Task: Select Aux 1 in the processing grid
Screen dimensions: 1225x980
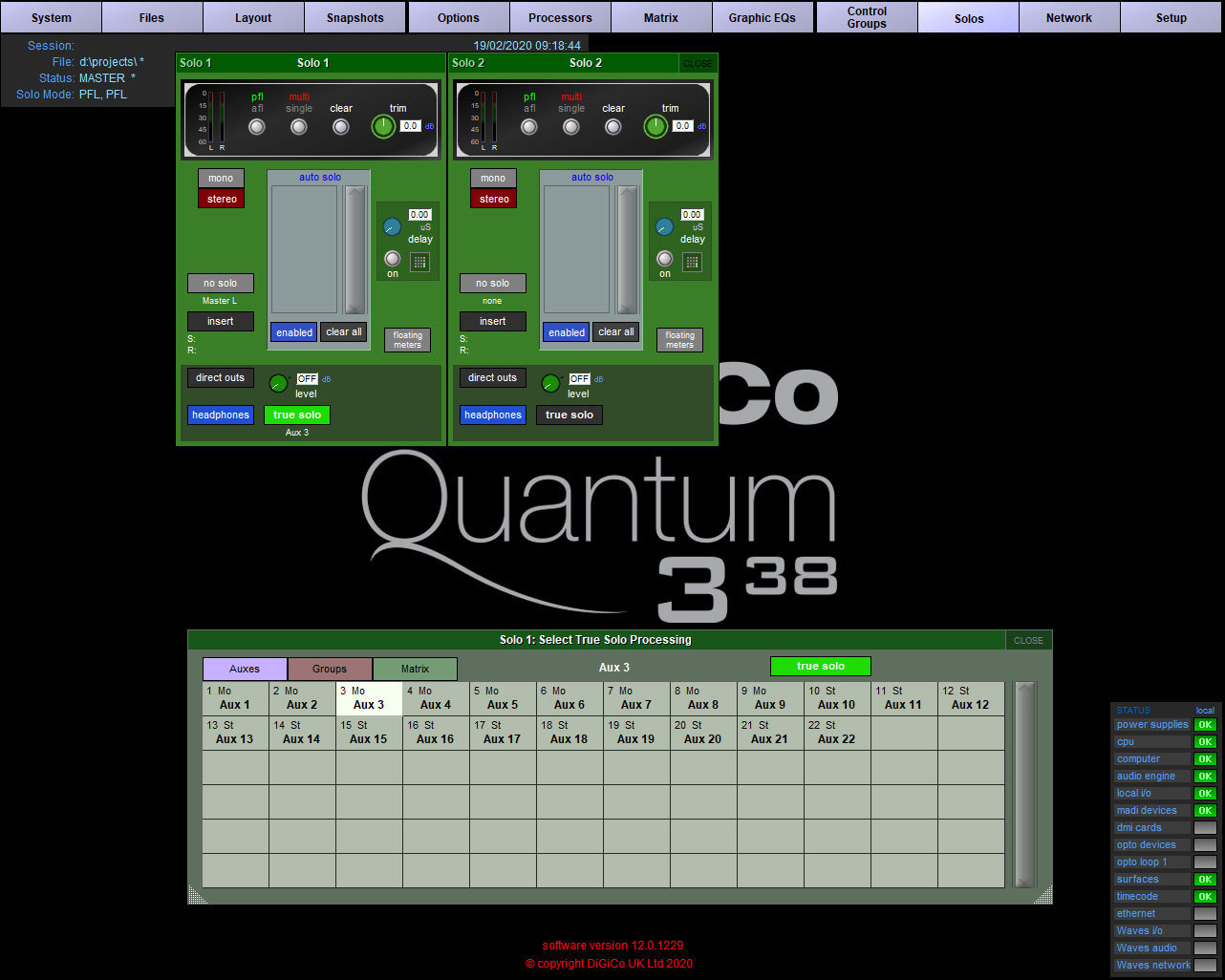Action: [235, 698]
